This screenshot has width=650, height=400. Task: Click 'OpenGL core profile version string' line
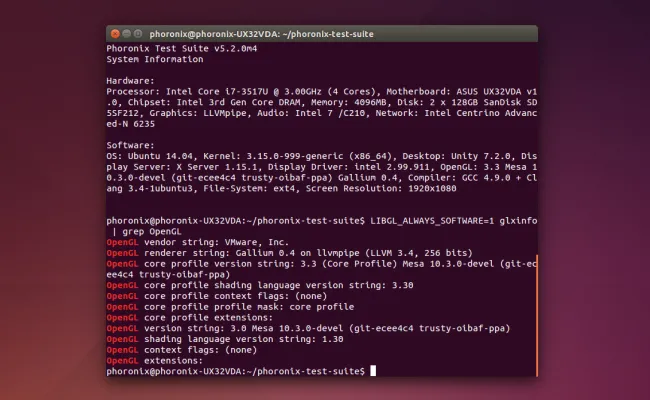tap(322, 264)
